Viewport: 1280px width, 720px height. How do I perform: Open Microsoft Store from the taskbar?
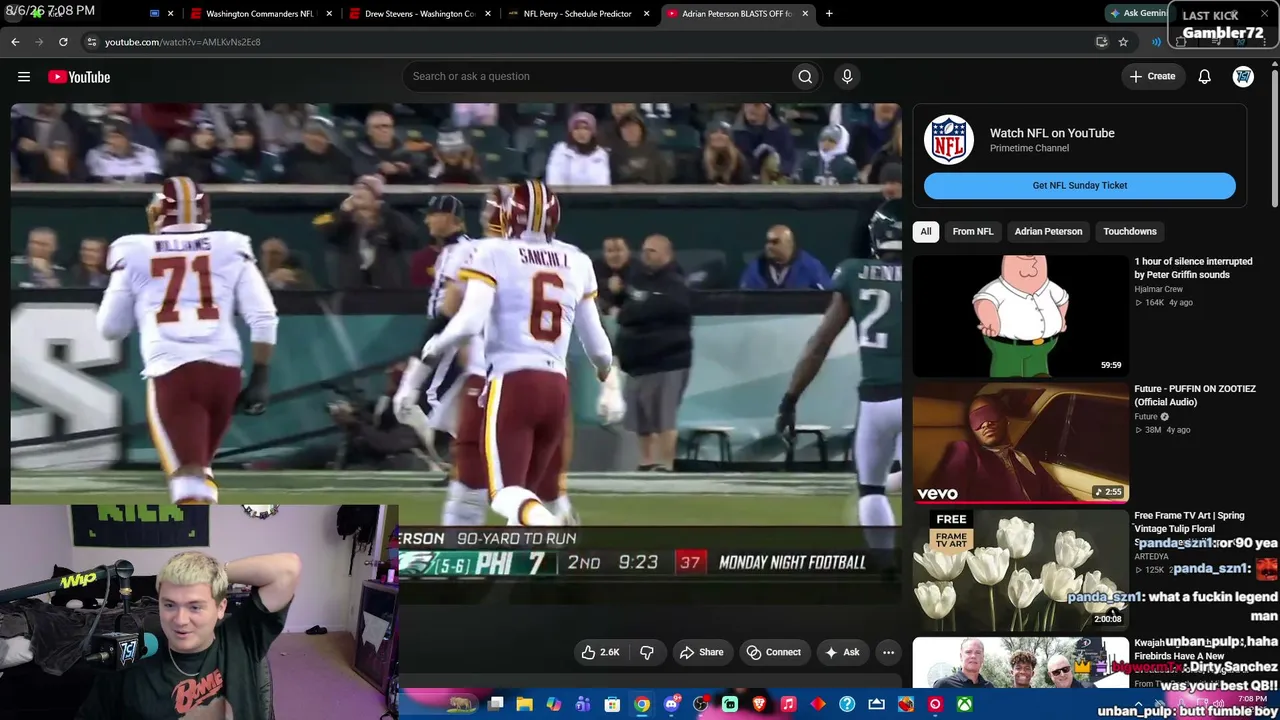[x=612, y=704]
